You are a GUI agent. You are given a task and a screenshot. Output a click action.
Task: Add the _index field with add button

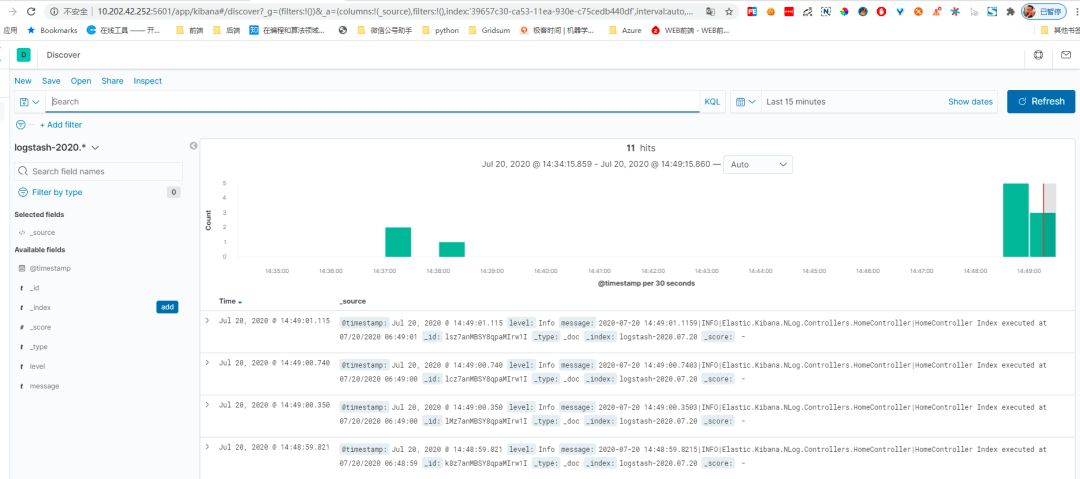(x=167, y=307)
